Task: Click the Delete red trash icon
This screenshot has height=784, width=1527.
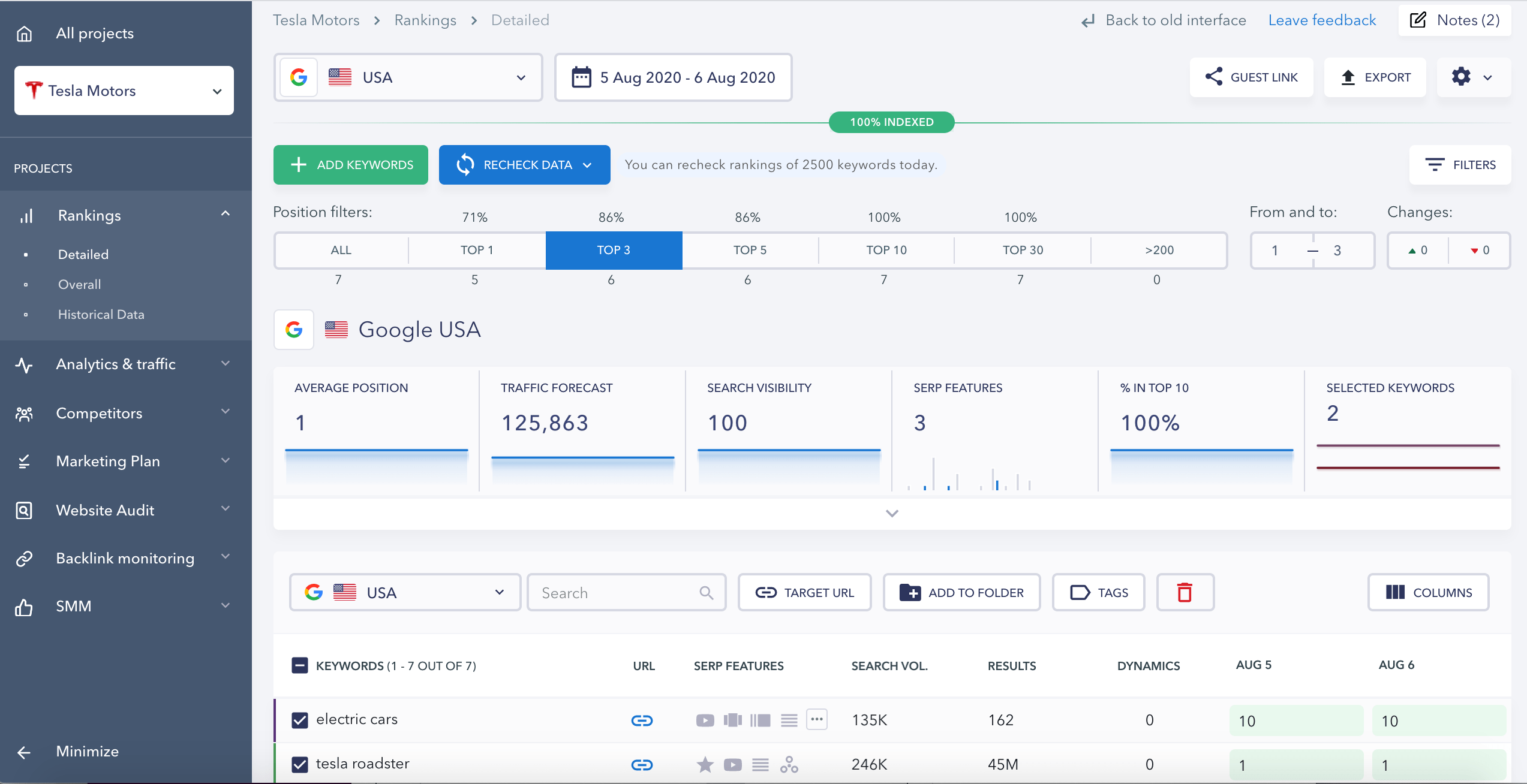Action: [1185, 592]
